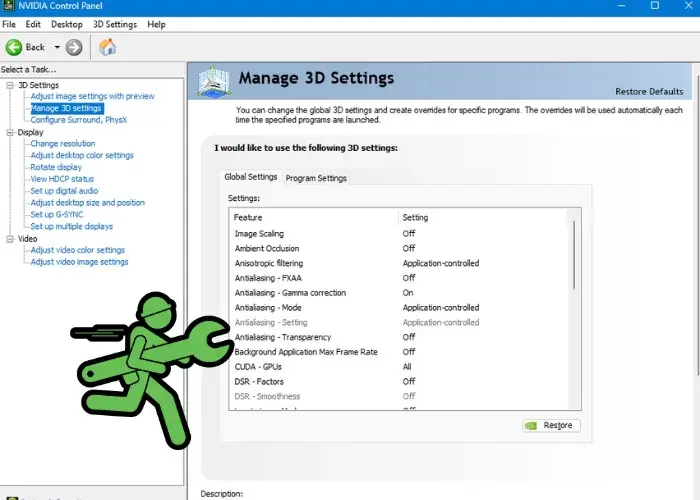The height and width of the screenshot is (500, 700).
Task: Open Configure Surround, PhysX
Action: click(79, 120)
